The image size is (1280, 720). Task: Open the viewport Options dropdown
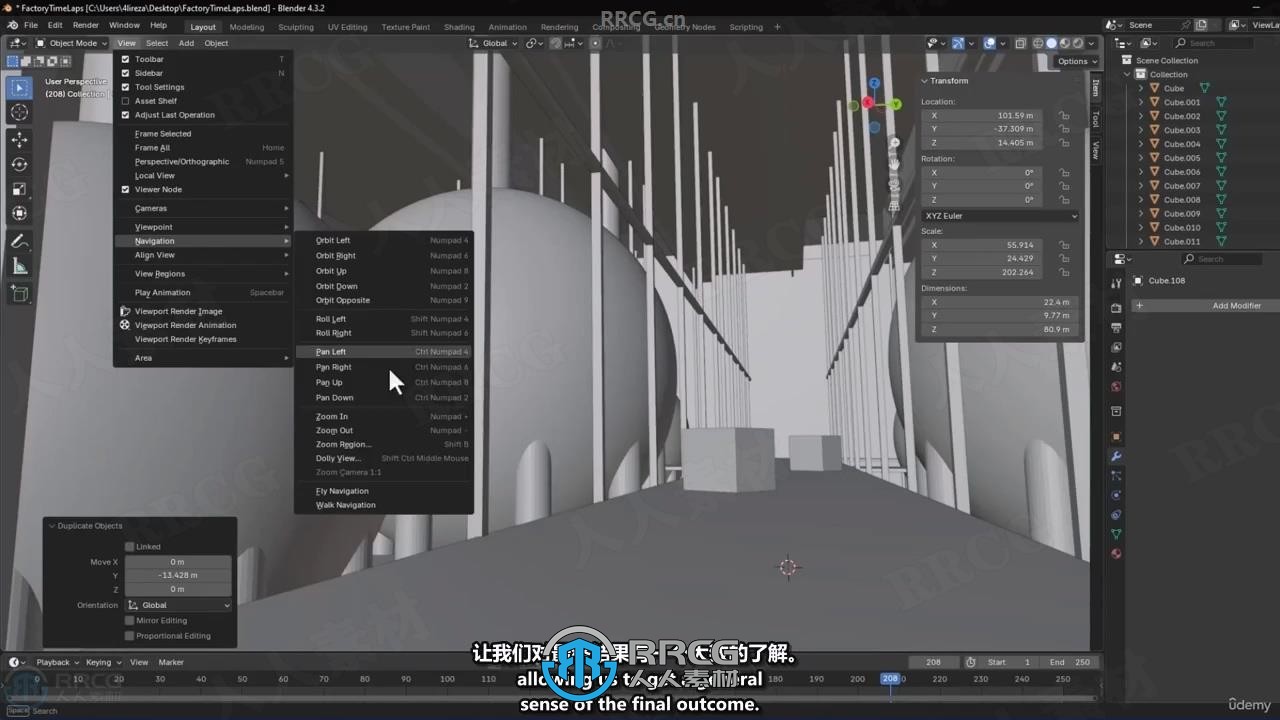tap(1077, 61)
